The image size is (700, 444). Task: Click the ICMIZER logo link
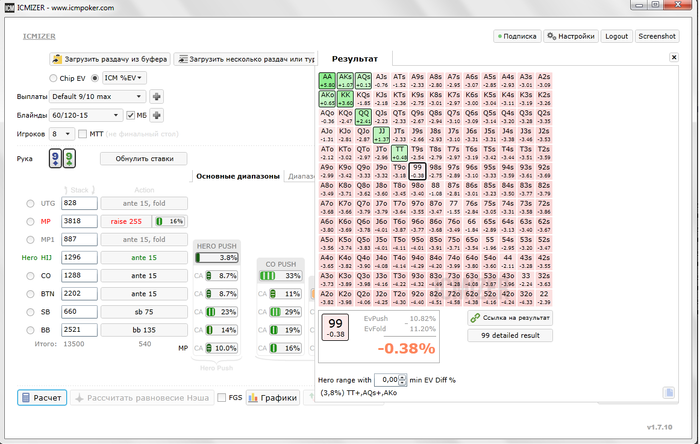tap(39, 36)
